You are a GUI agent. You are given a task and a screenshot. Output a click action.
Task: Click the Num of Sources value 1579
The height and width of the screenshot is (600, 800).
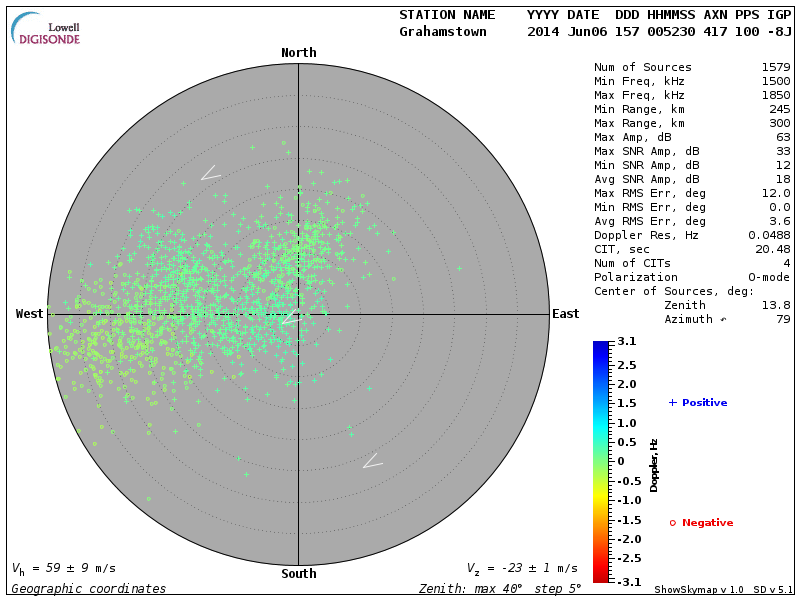click(x=776, y=68)
